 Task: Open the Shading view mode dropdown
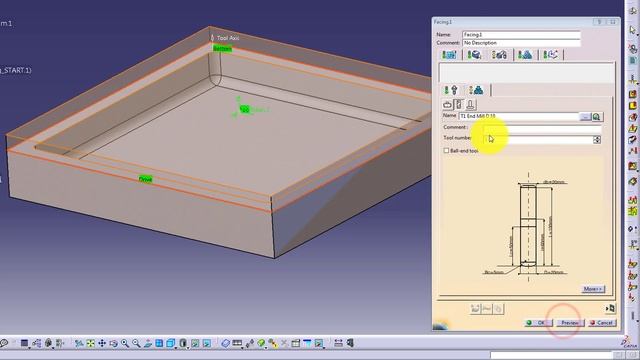(x=184, y=344)
